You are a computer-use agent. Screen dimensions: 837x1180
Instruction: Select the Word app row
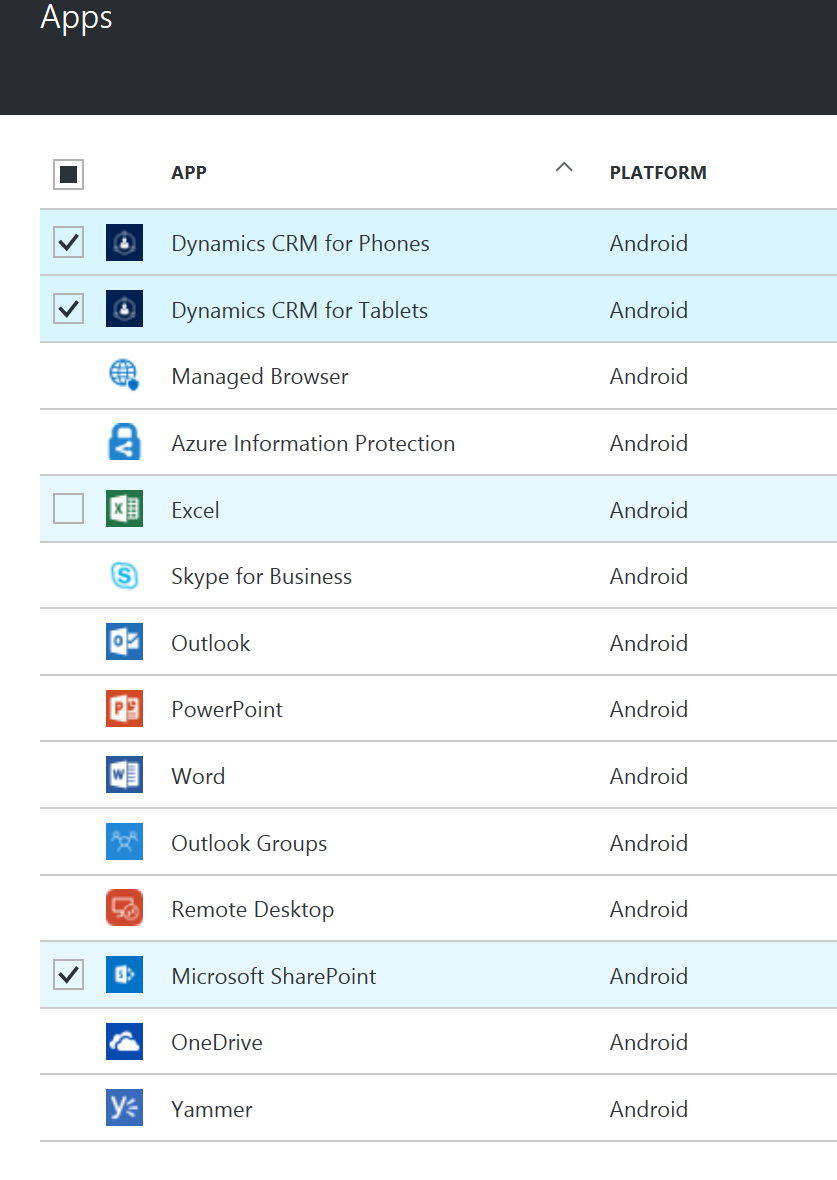(x=198, y=776)
